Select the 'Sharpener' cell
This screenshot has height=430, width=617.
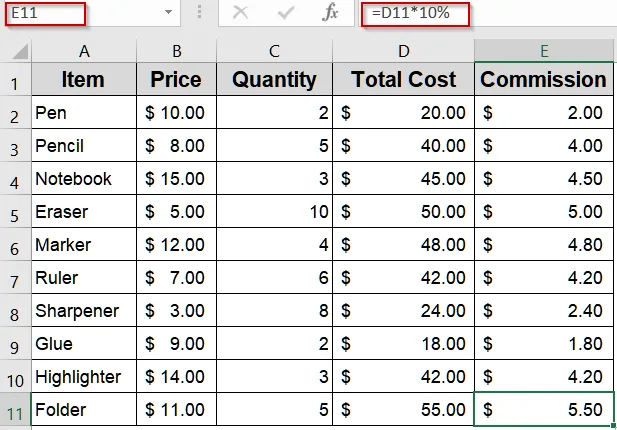(x=84, y=311)
